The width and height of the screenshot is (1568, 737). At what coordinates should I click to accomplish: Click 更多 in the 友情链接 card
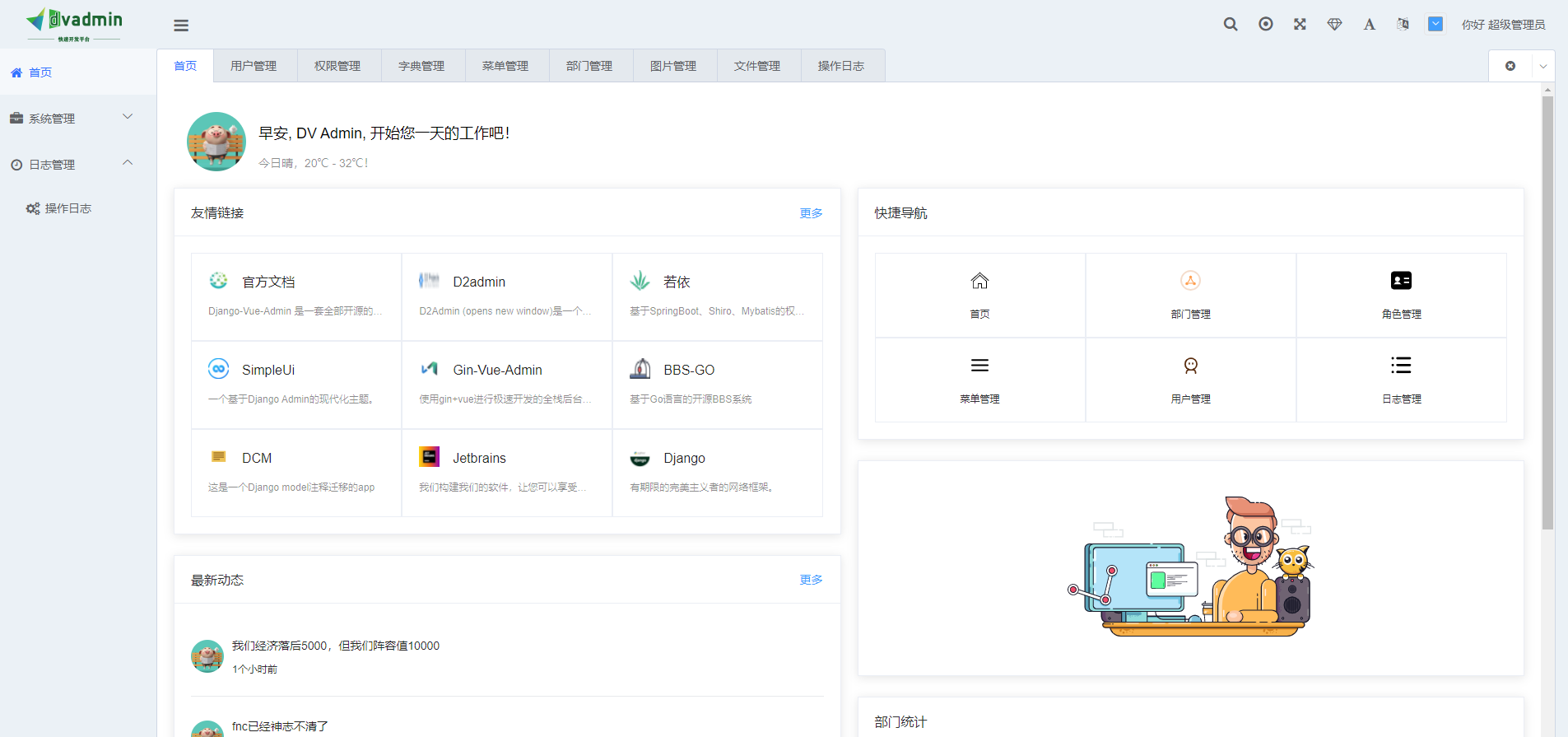(x=811, y=213)
